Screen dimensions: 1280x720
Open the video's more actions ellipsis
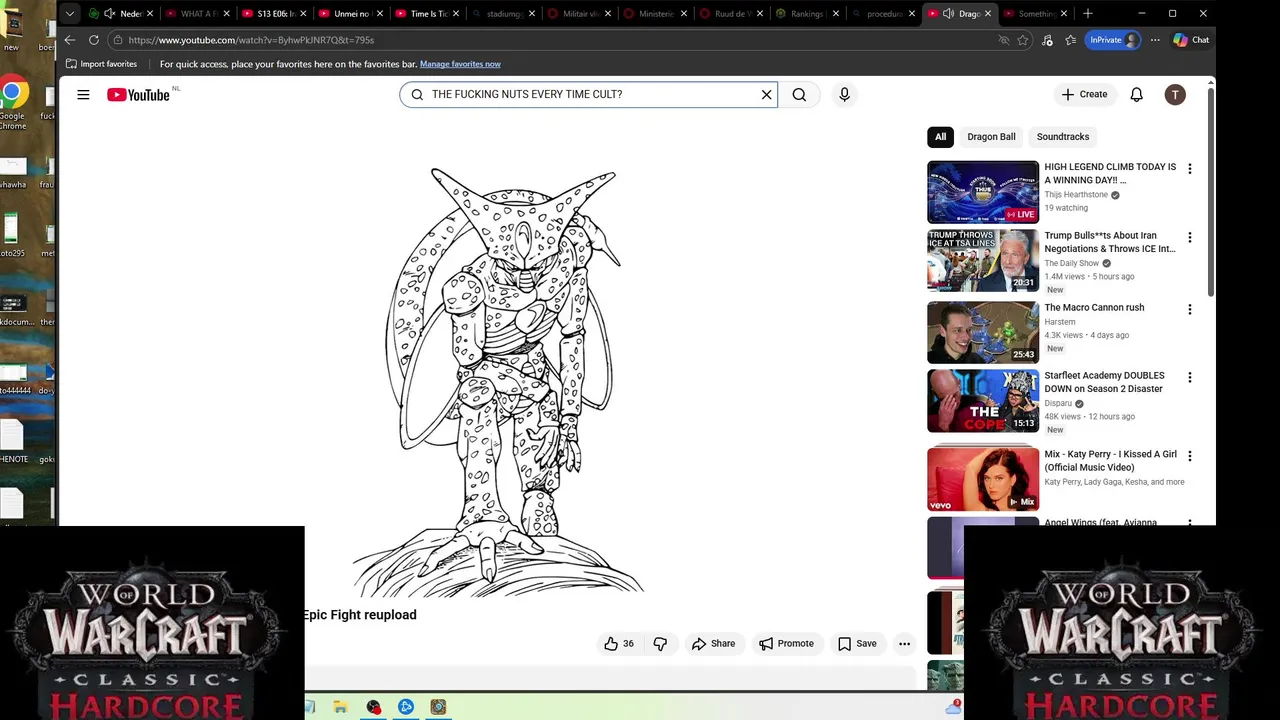click(x=904, y=644)
